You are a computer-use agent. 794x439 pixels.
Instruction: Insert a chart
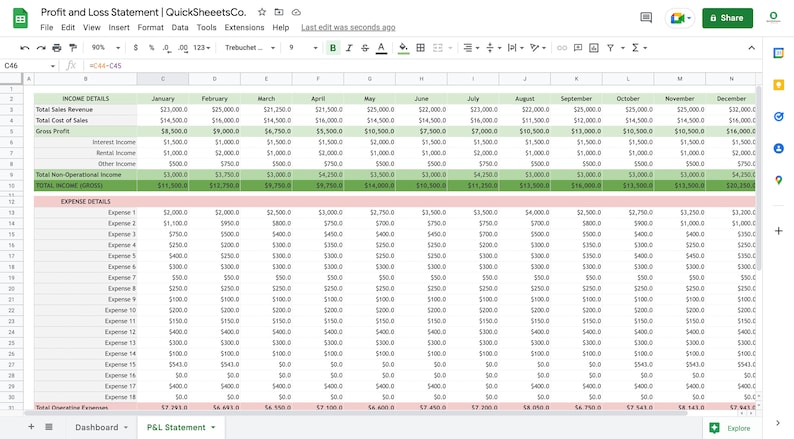pyautogui.click(x=594, y=48)
